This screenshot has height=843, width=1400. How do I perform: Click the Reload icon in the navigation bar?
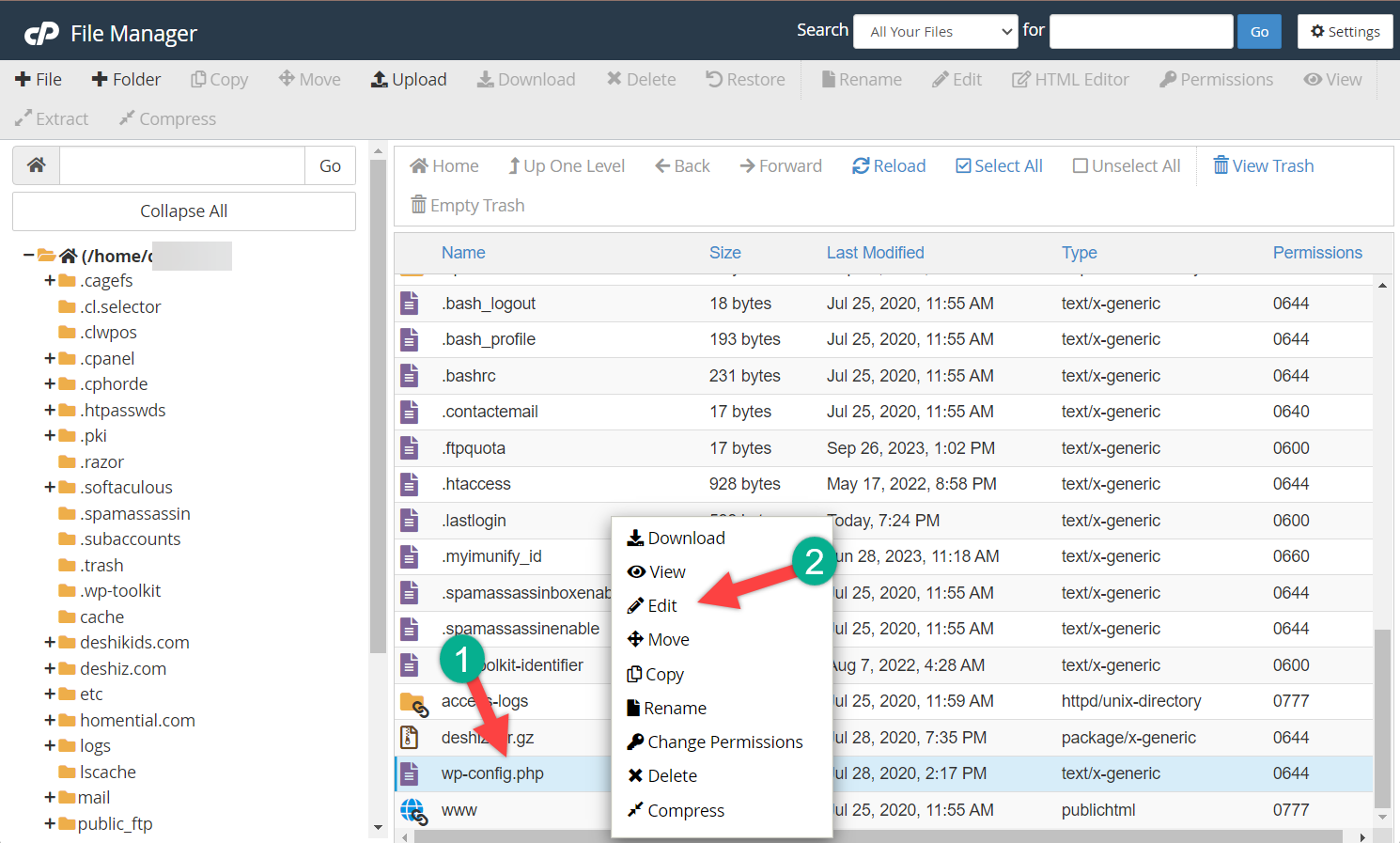(x=861, y=166)
